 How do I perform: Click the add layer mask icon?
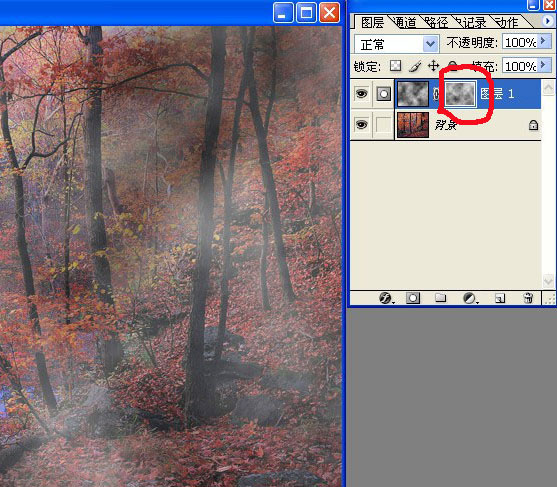tap(413, 298)
